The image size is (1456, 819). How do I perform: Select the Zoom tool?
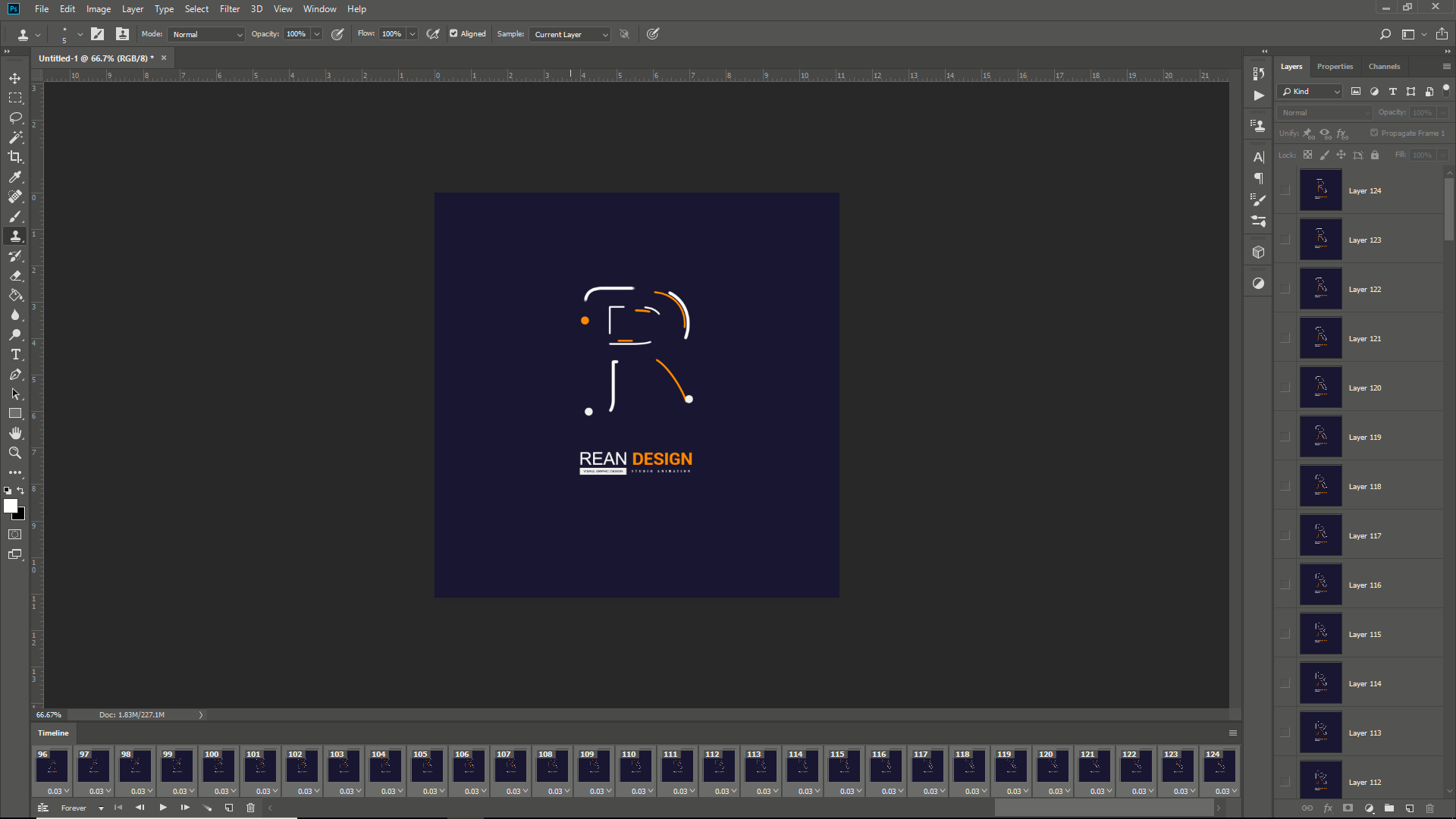pos(15,453)
